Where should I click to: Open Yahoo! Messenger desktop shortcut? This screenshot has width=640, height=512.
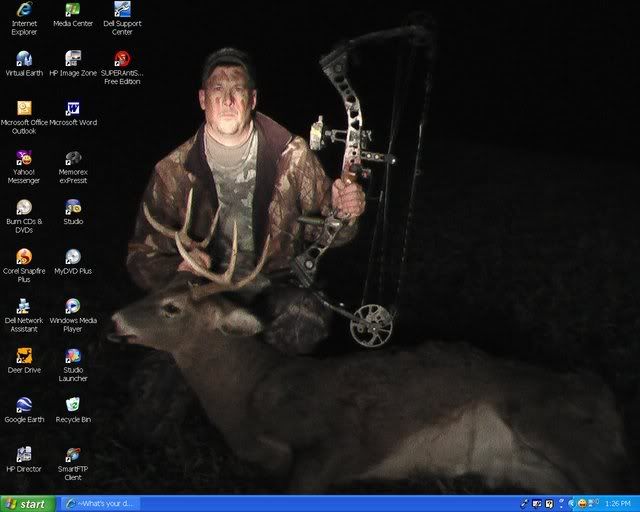tap(24, 167)
